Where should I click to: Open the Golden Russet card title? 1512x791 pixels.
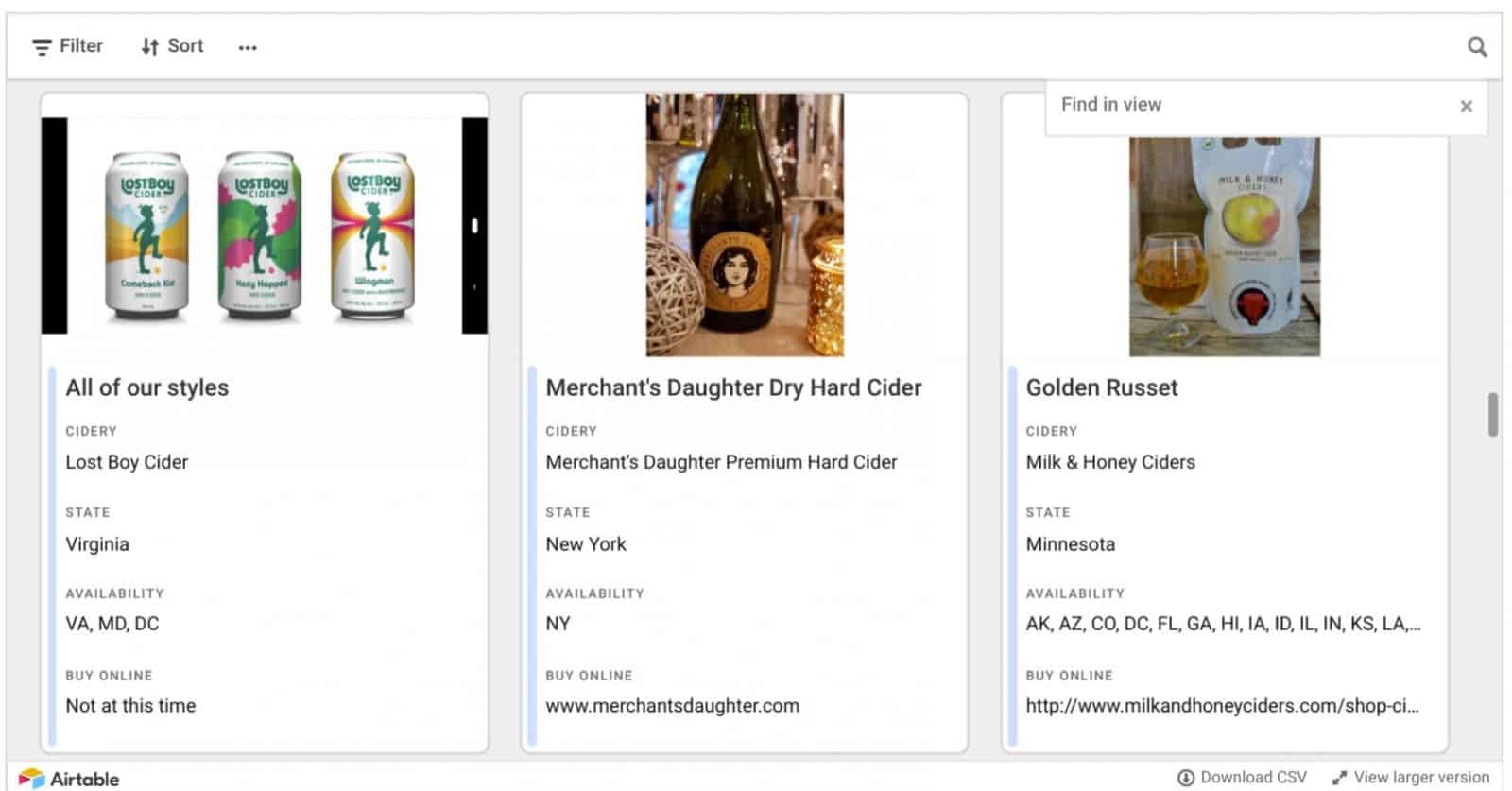point(1102,387)
